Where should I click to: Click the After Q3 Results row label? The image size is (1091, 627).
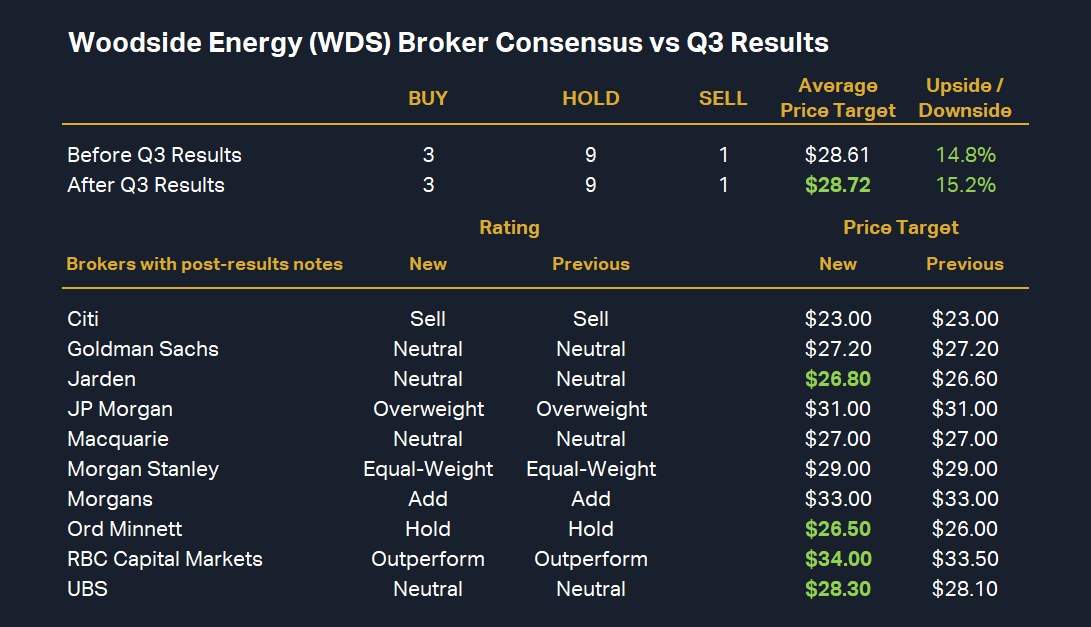146,185
